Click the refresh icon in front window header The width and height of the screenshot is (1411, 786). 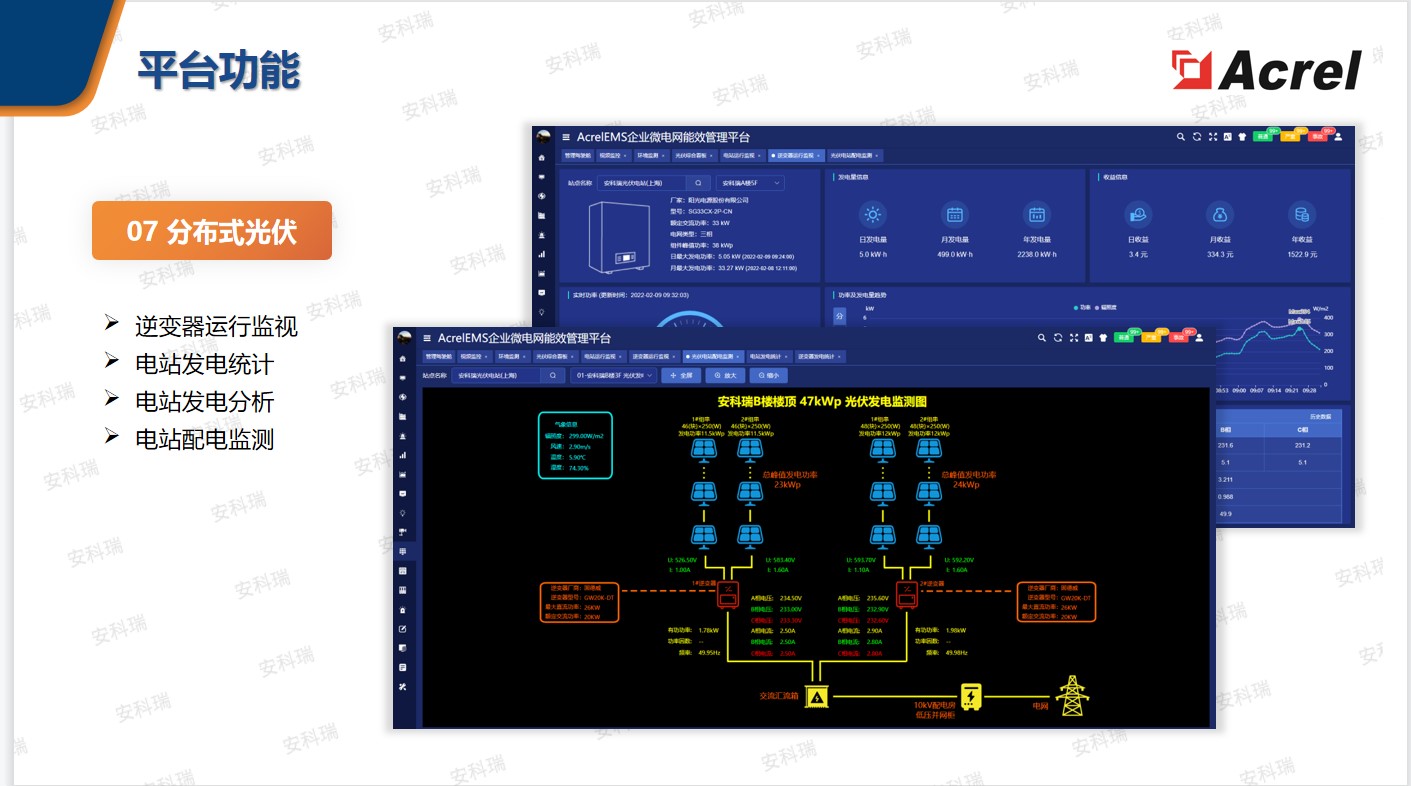pyautogui.click(x=1057, y=338)
